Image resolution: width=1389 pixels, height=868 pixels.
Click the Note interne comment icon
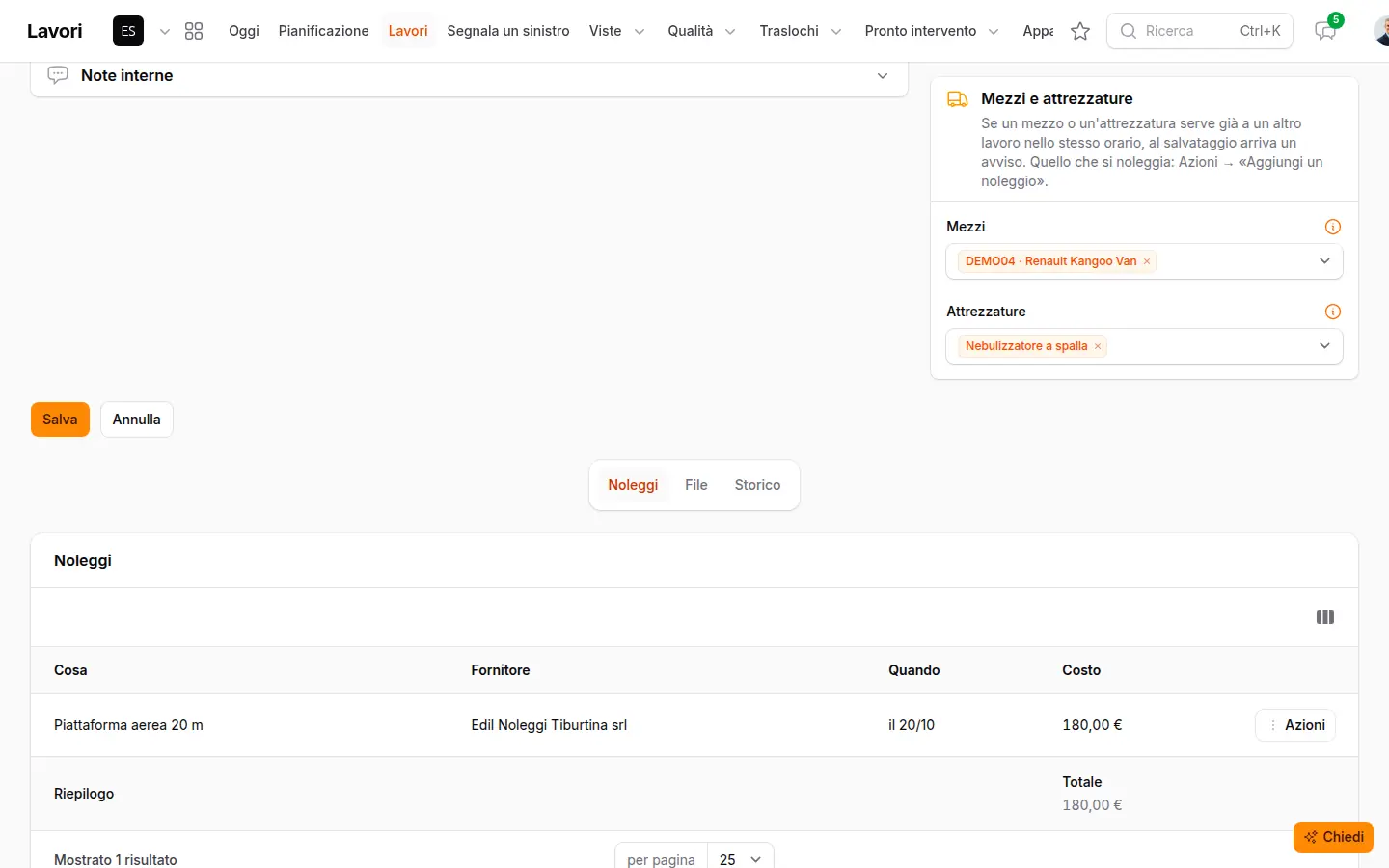pyautogui.click(x=58, y=75)
